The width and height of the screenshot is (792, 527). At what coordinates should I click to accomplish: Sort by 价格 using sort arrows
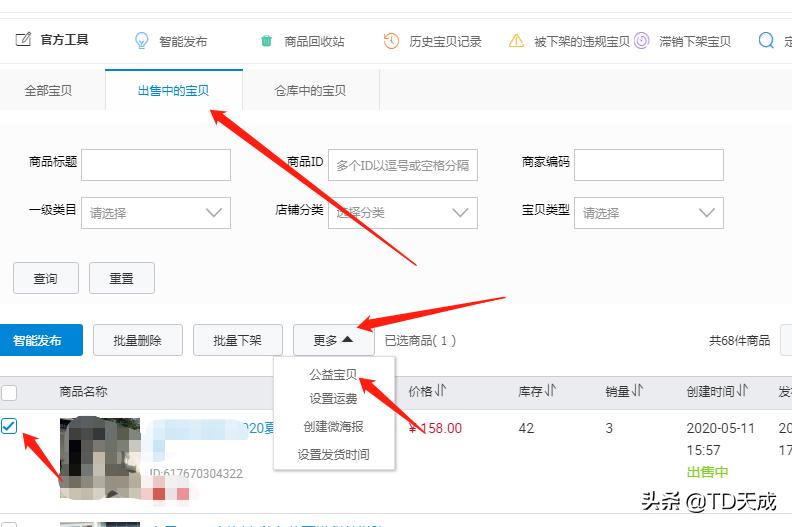pos(440,391)
